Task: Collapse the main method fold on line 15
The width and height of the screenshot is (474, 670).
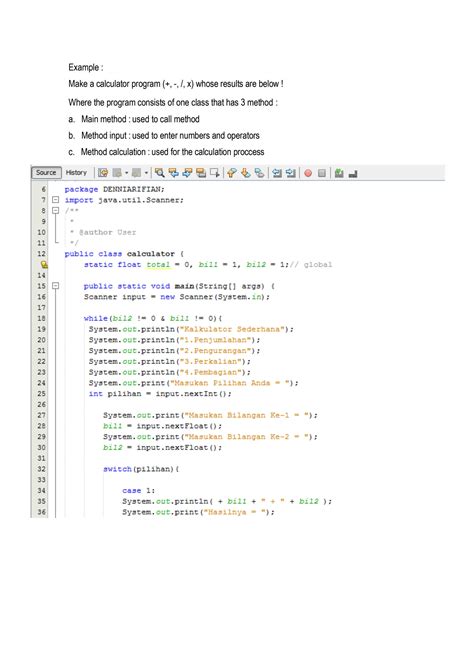Action: tap(55, 286)
